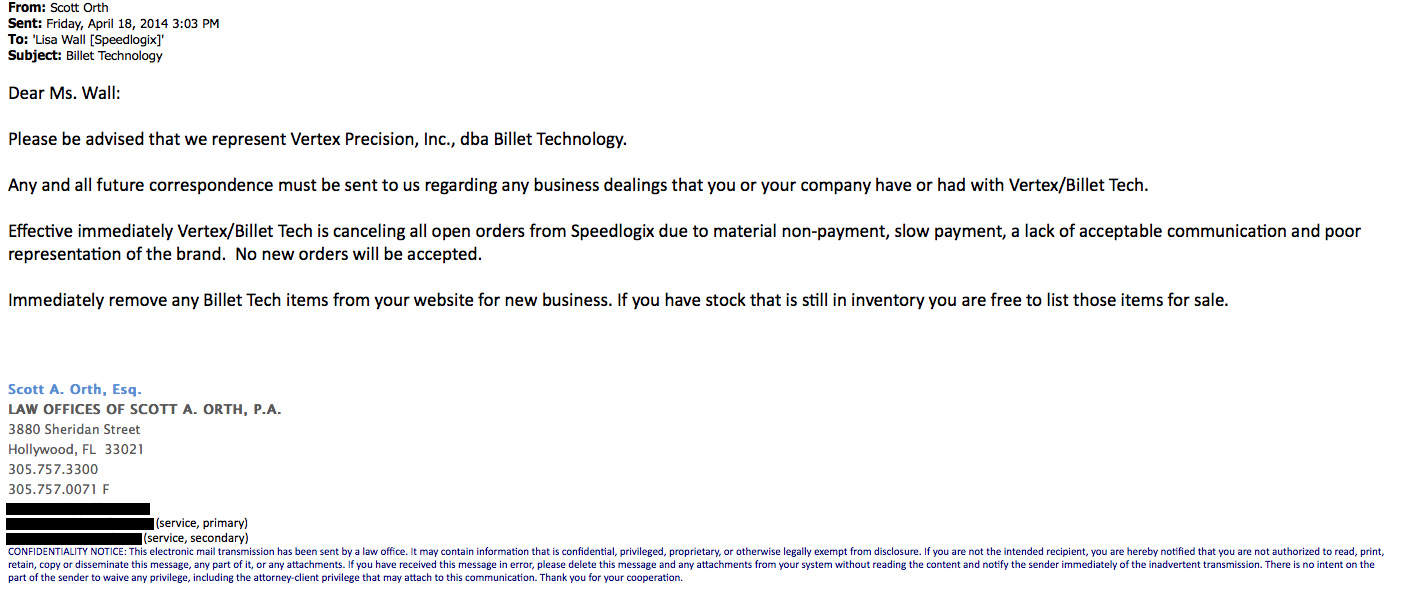
Task: Click the CONFIDENTIALITY NOTICE text
Action: 697,564
